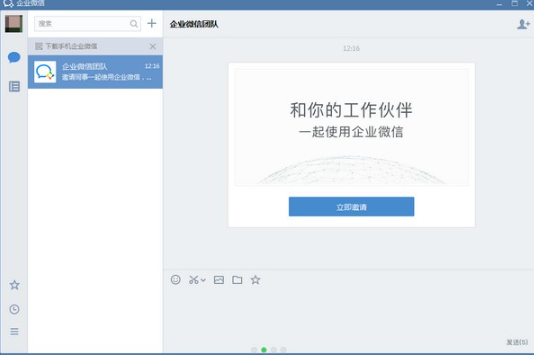Click the send image icon
Viewport: 534px width, 360px height.
click(x=219, y=280)
